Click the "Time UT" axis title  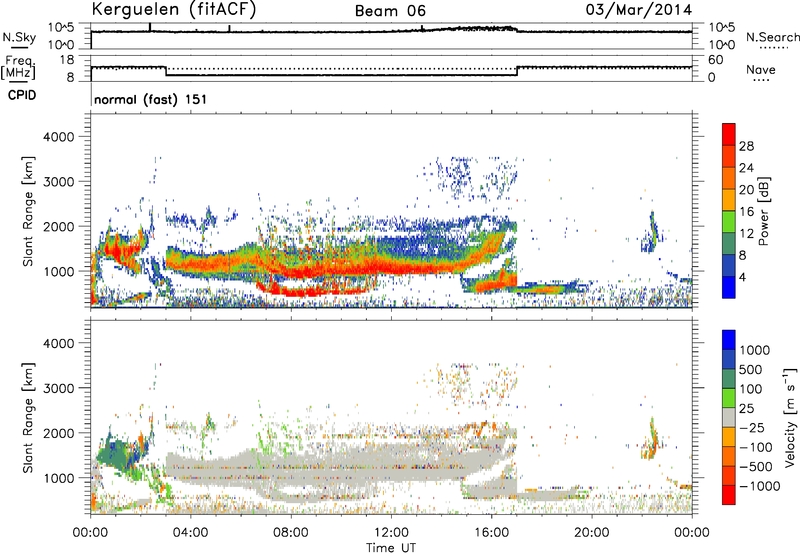[x=391, y=548]
